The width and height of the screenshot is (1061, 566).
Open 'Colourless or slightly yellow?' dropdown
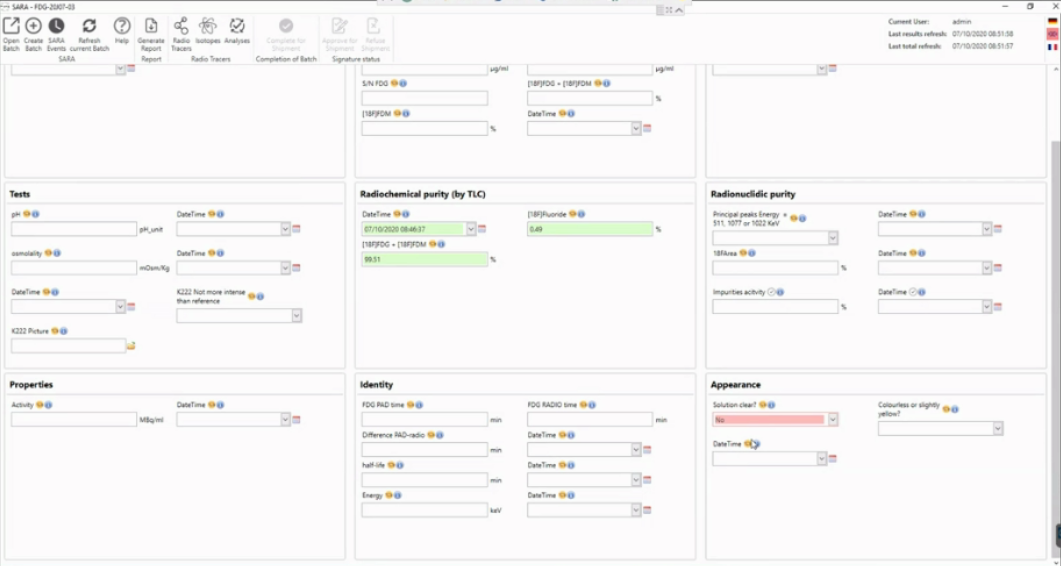click(x=997, y=429)
